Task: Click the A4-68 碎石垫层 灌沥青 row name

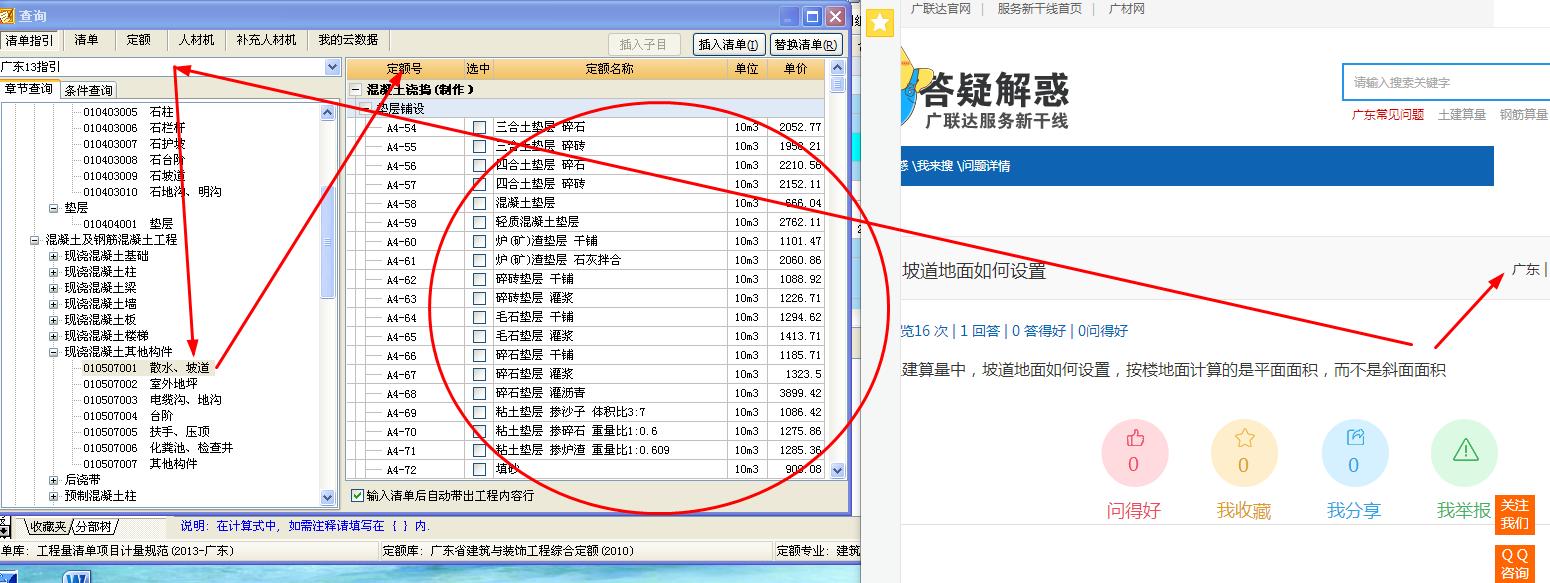Action: click(541, 393)
